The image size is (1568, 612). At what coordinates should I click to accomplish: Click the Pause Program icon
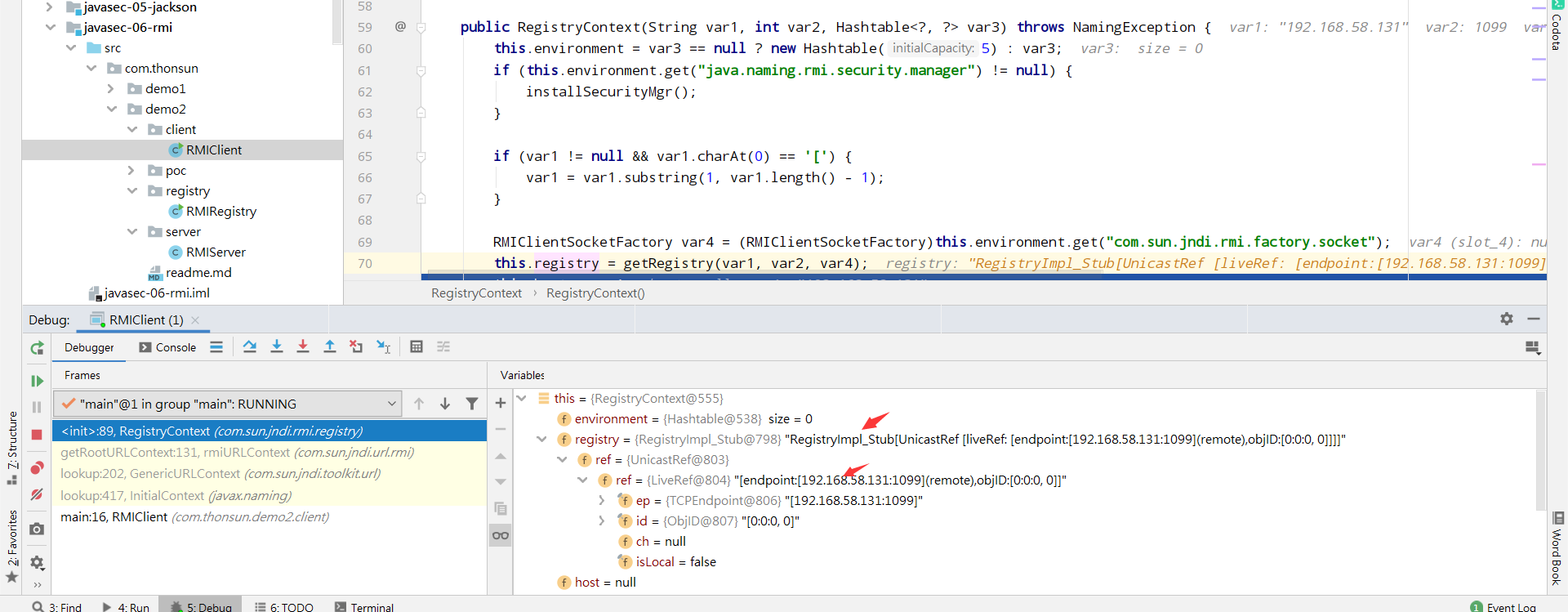(x=37, y=407)
